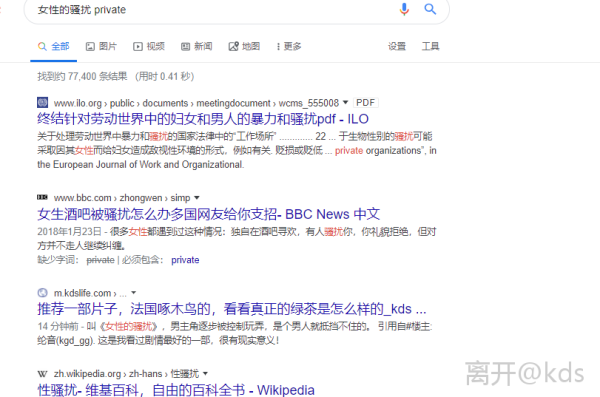The width and height of the screenshot is (600, 397).
Task: Click the BBC site favicon
Action: (x=42, y=197)
